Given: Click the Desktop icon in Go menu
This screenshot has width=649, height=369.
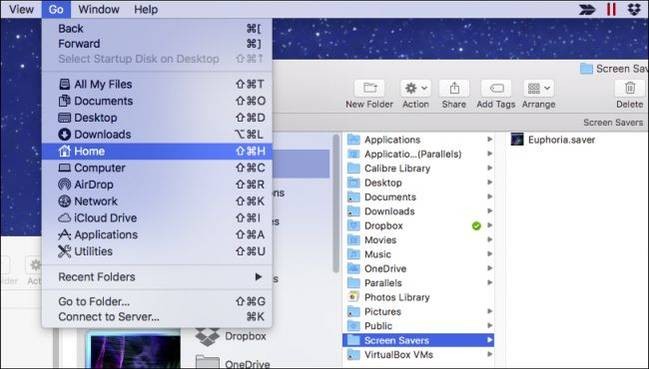Looking at the screenshot, I should tap(65, 117).
